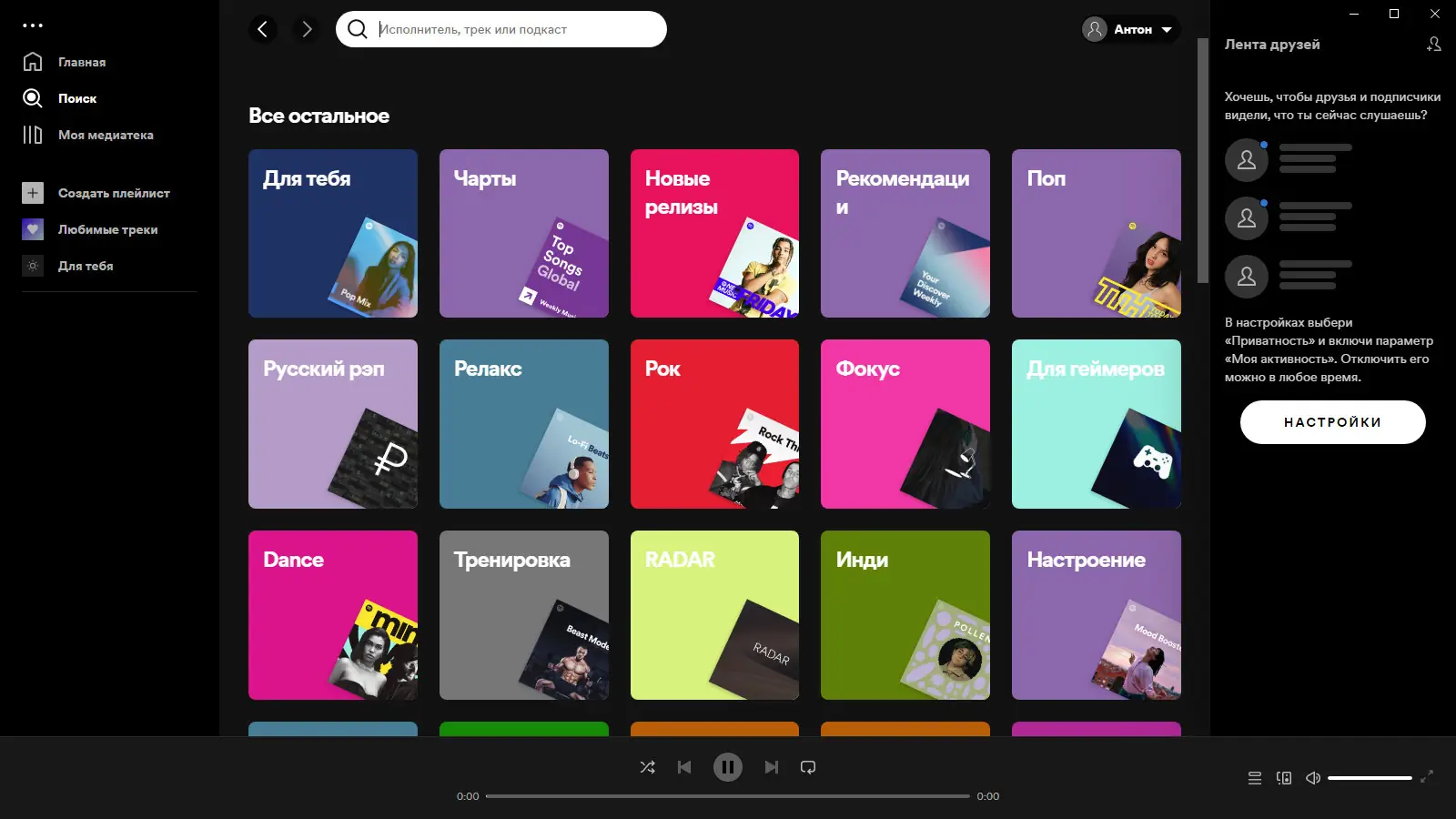Open the Рок genre card

pos(714,424)
